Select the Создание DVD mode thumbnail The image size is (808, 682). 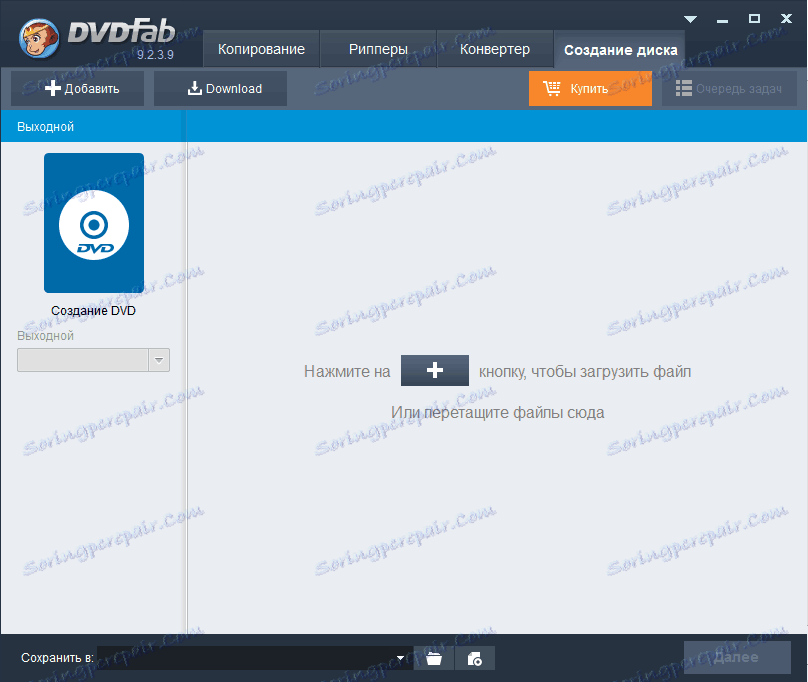94,223
